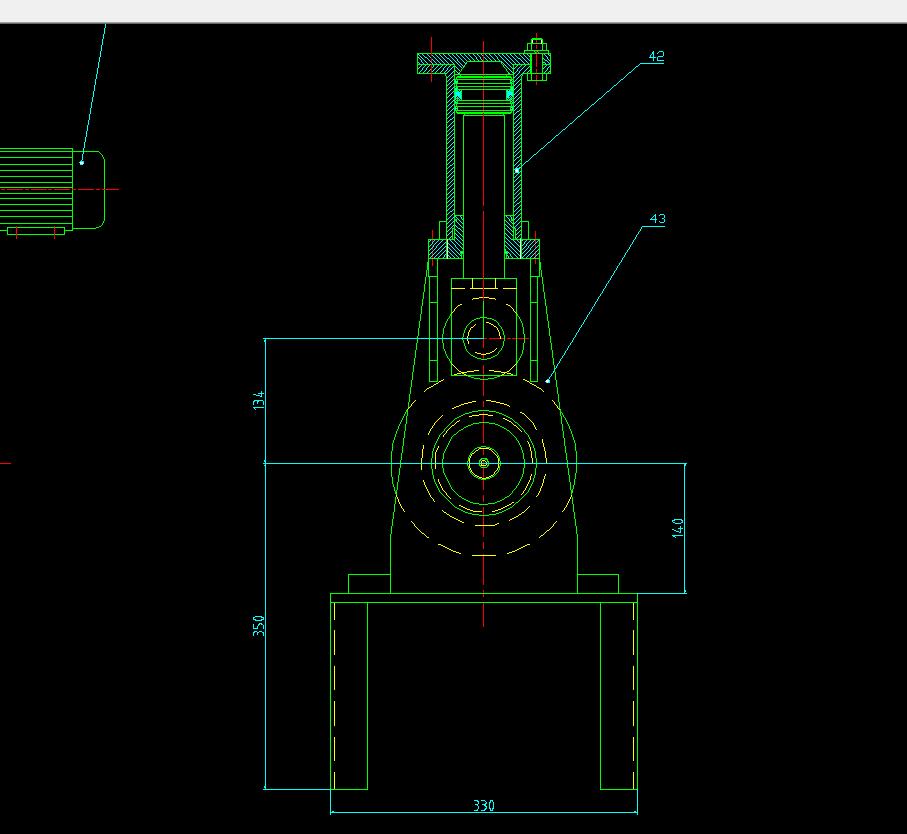Viewport: 907px width, 834px height.
Task: Select the 350 height dimension text
Action: click(x=259, y=626)
